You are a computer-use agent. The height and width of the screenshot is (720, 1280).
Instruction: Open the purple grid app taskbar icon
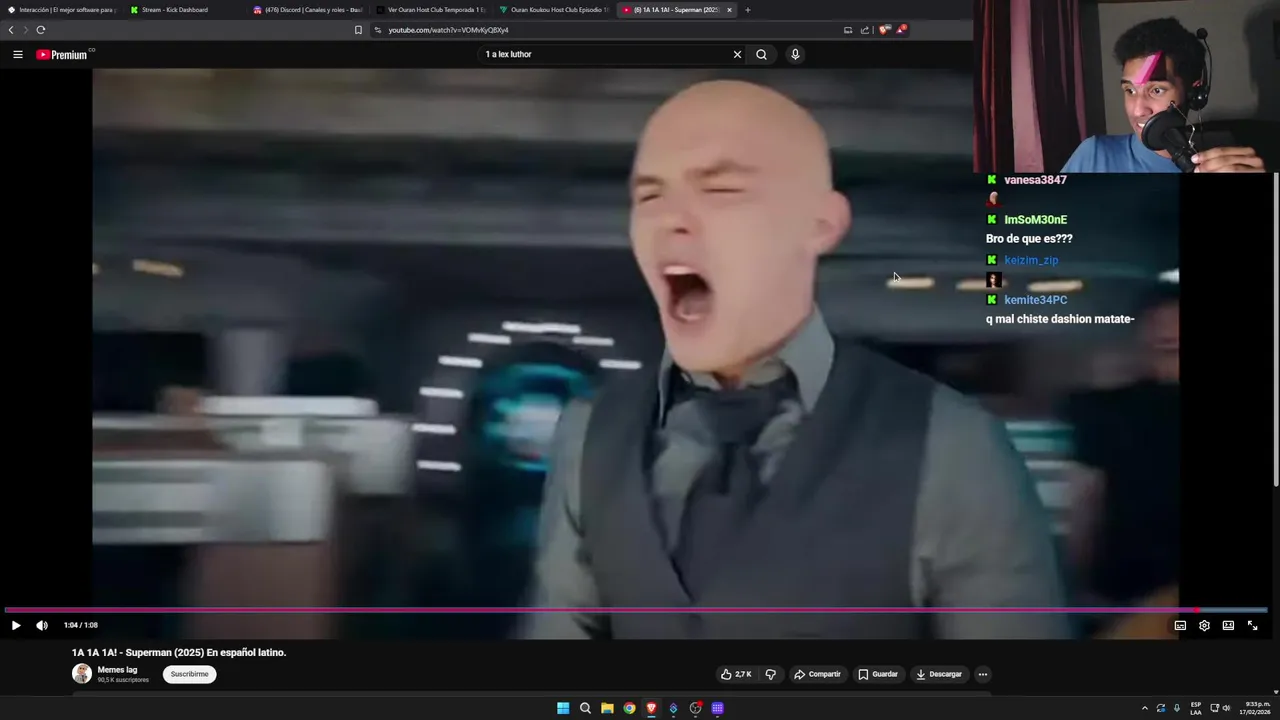(x=717, y=708)
